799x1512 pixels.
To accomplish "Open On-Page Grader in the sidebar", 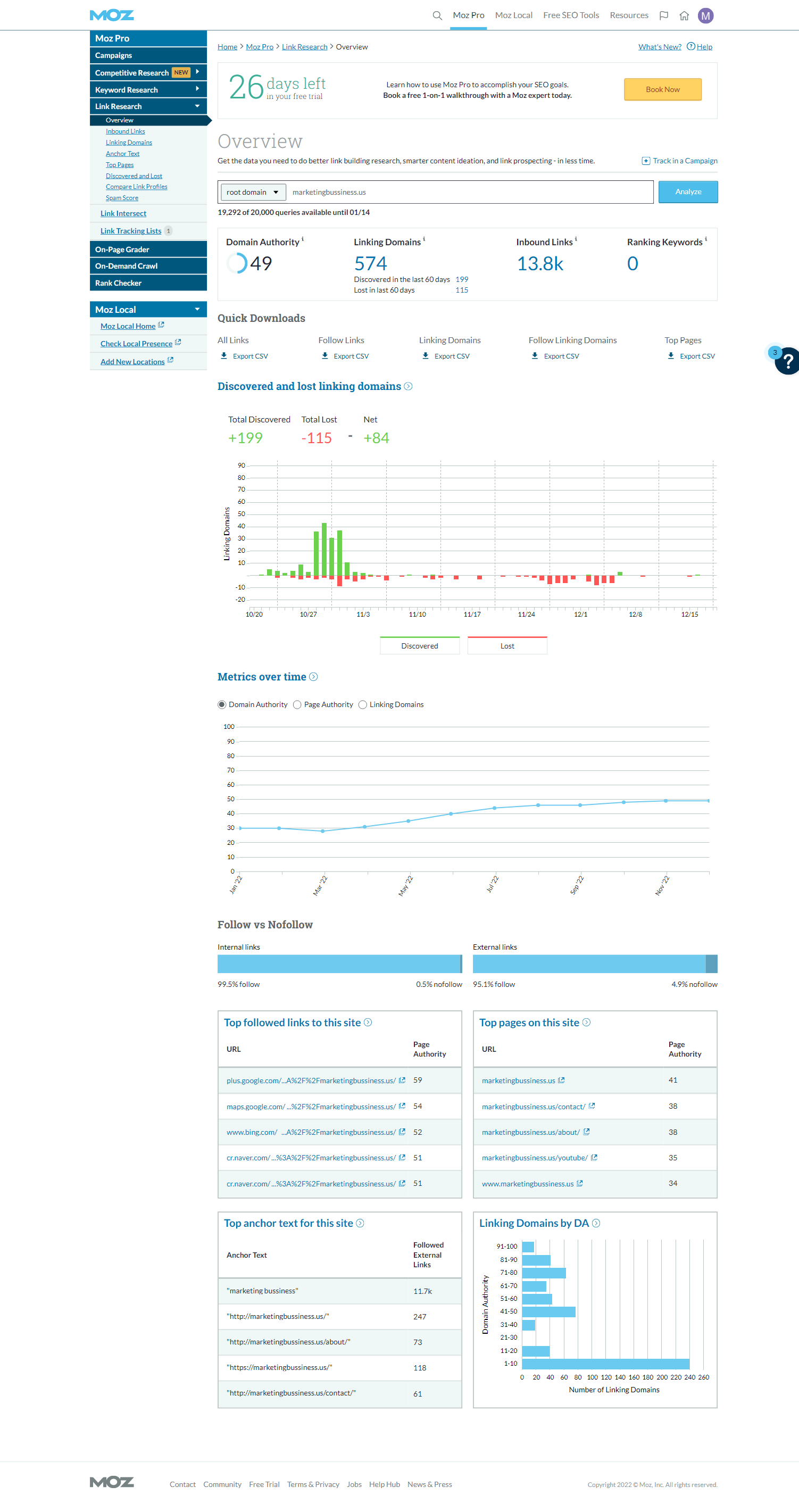I will tap(148, 250).
